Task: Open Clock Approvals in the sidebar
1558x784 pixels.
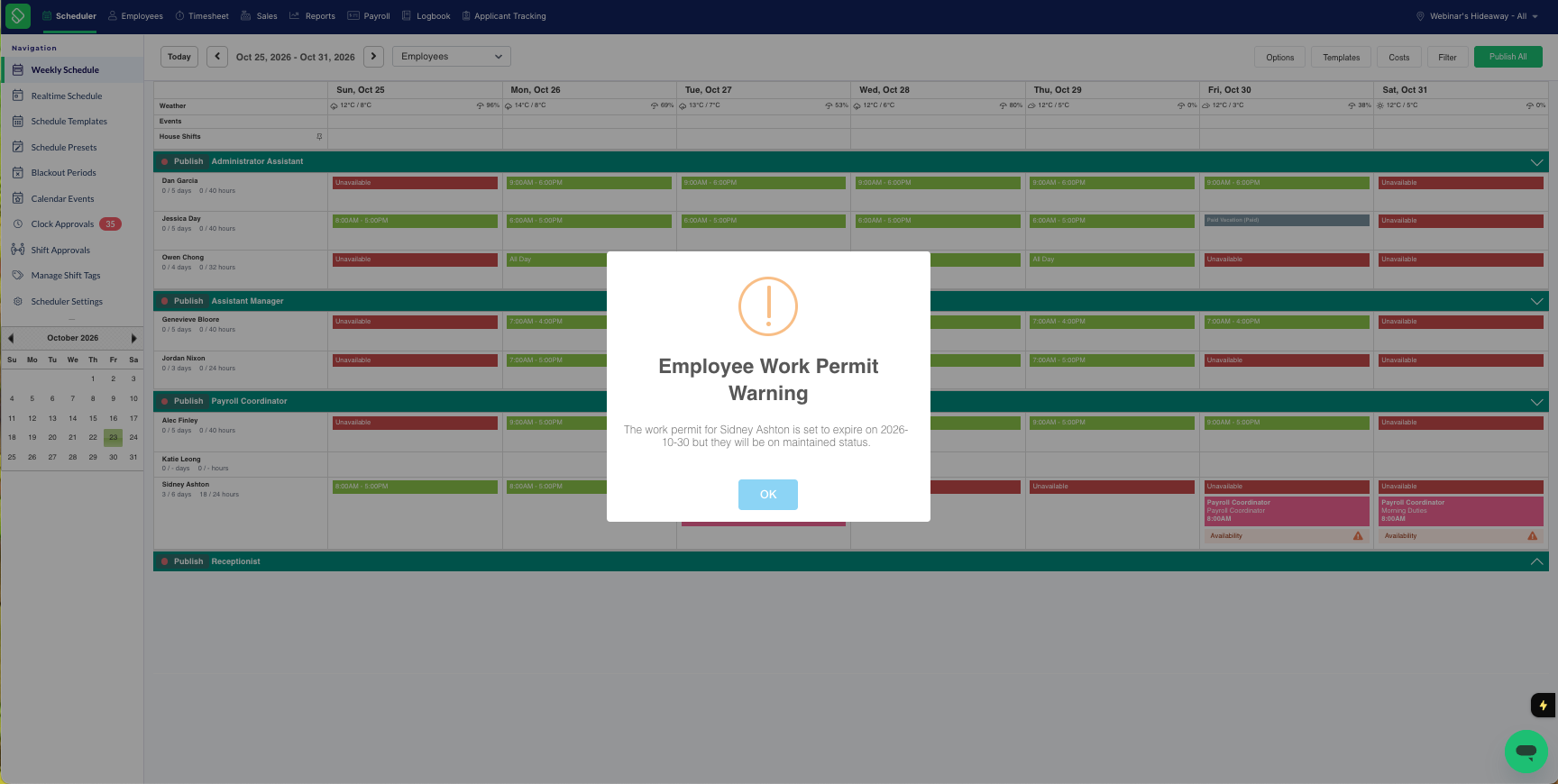Action: coord(62,224)
